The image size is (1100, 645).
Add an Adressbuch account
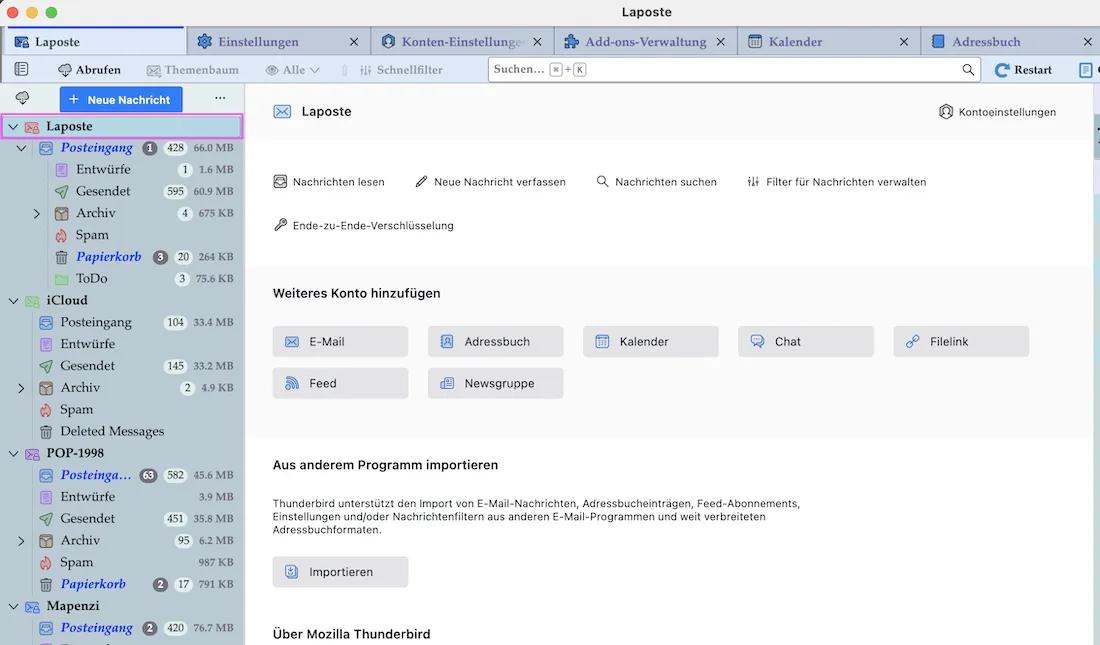click(495, 342)
